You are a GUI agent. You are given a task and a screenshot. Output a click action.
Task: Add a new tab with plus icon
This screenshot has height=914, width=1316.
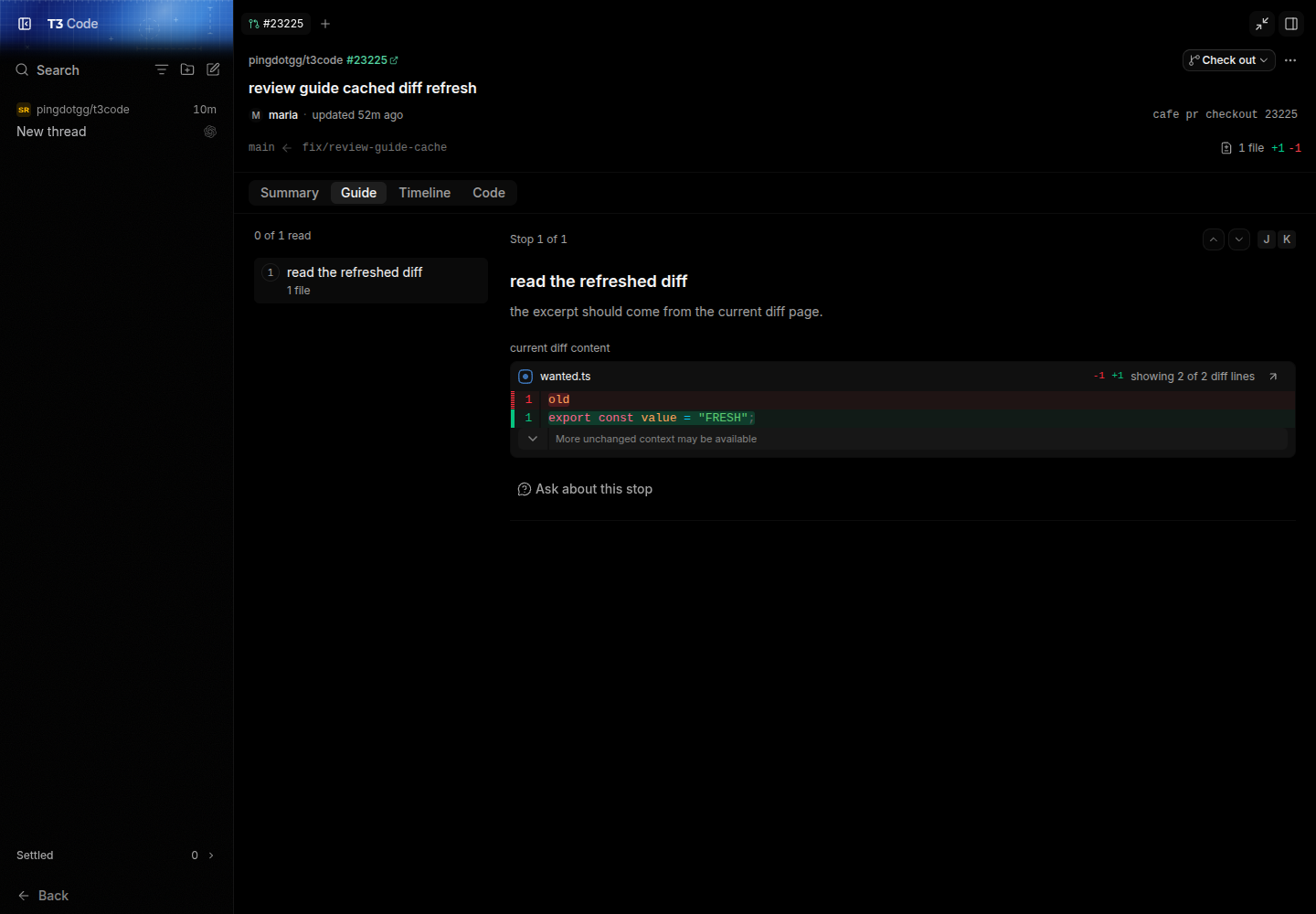pos(325,24)
